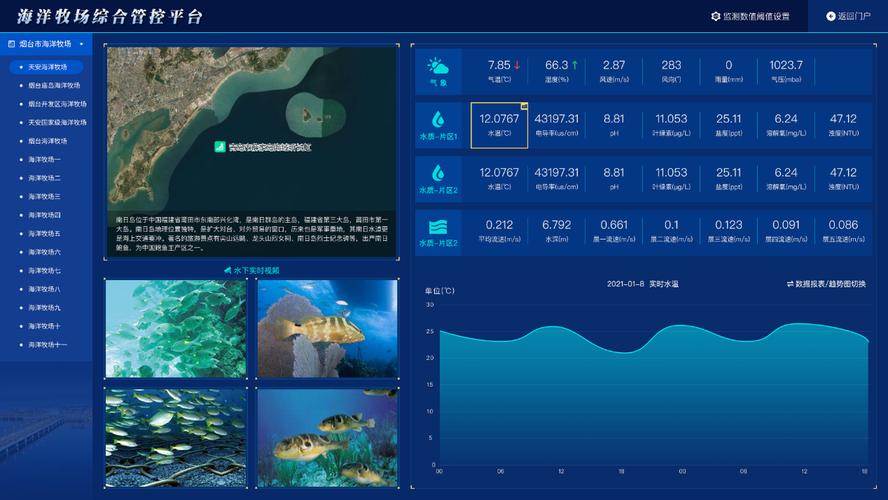Select the 气象 sun-and-cloud weather icon
The width and height of the screenshot is (888, 500).
point(438,66)
